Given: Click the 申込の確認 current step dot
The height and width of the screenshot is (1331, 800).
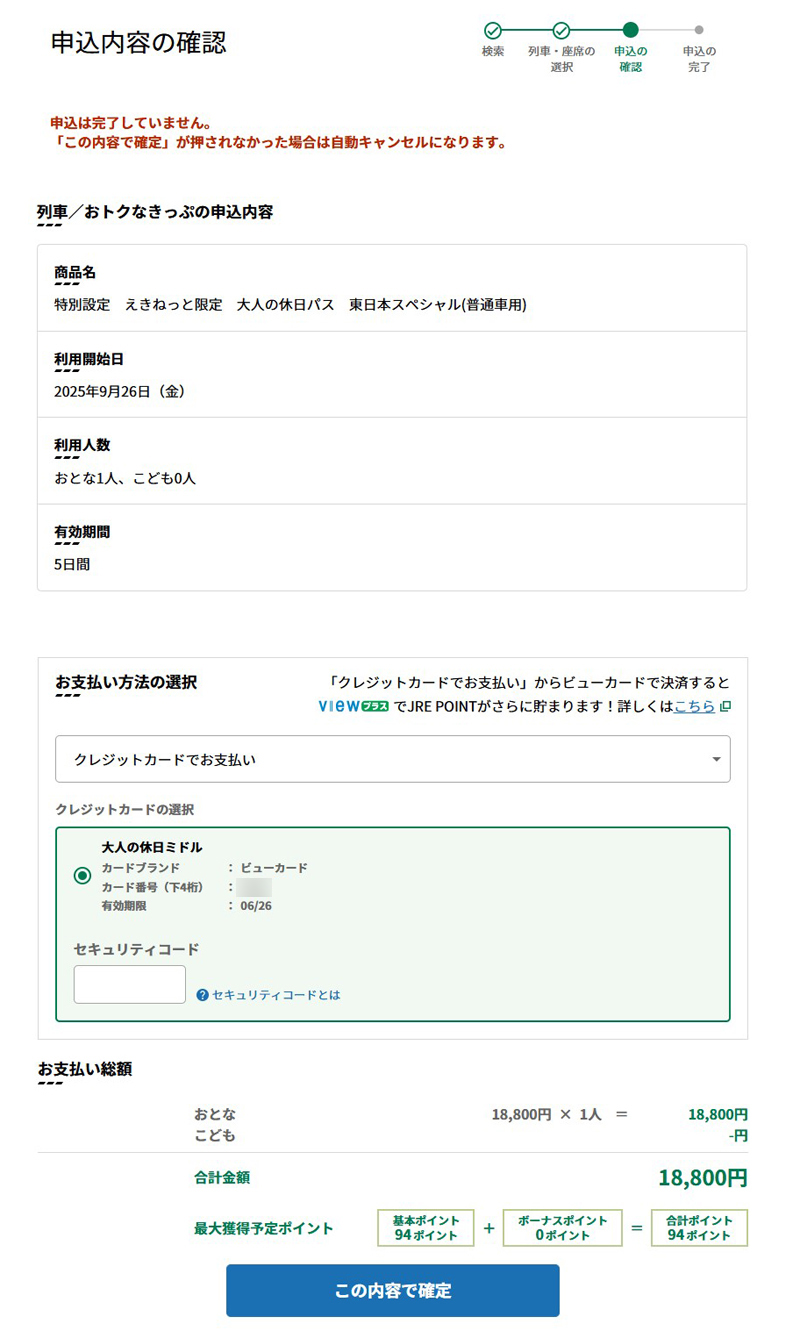Looking at the screenshot, I should coord(630,30).
